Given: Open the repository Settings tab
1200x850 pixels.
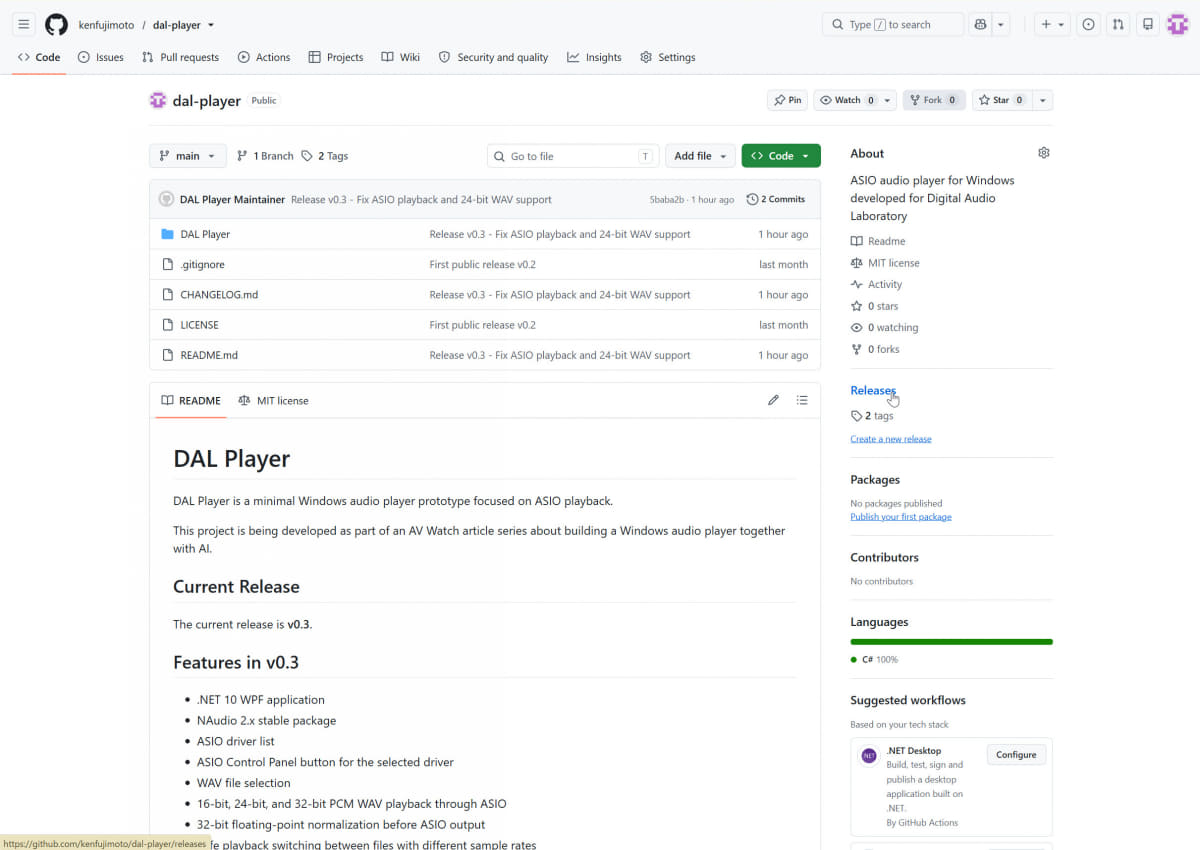Looking at the screenshot, I should pos(667,57).
